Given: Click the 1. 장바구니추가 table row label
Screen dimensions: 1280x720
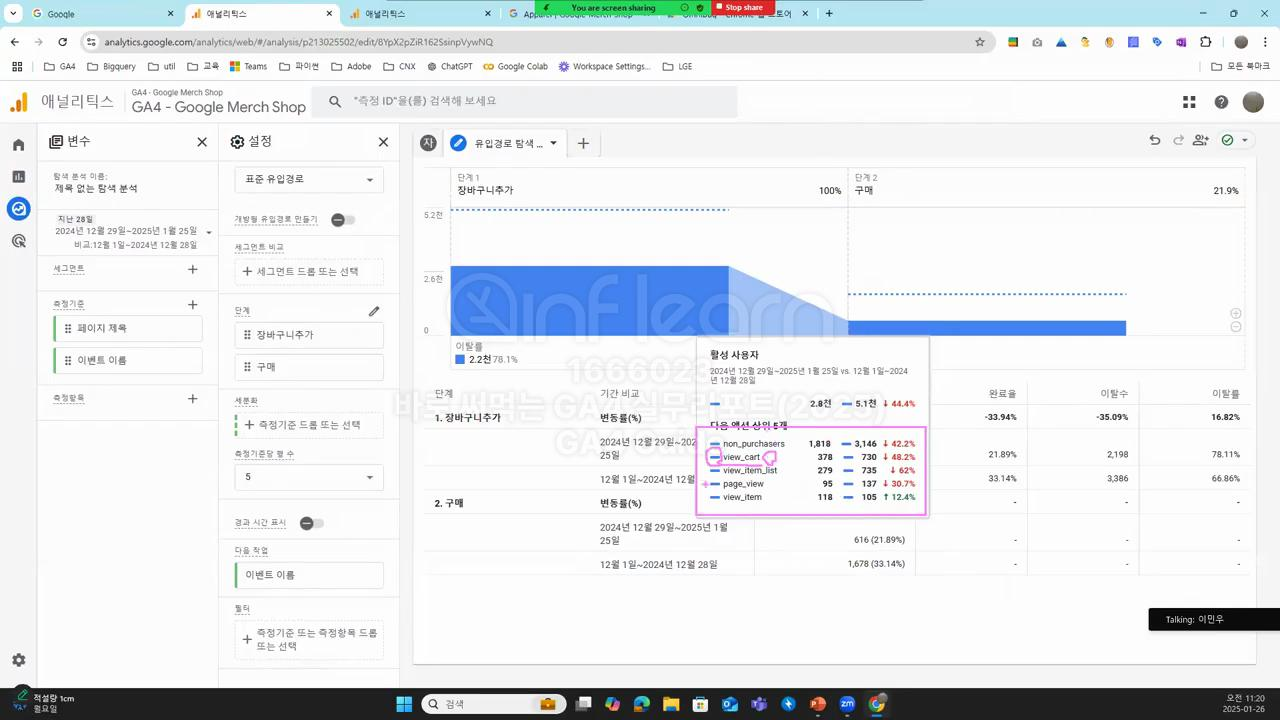Looking at the screenshot, I should coord(467,417).
